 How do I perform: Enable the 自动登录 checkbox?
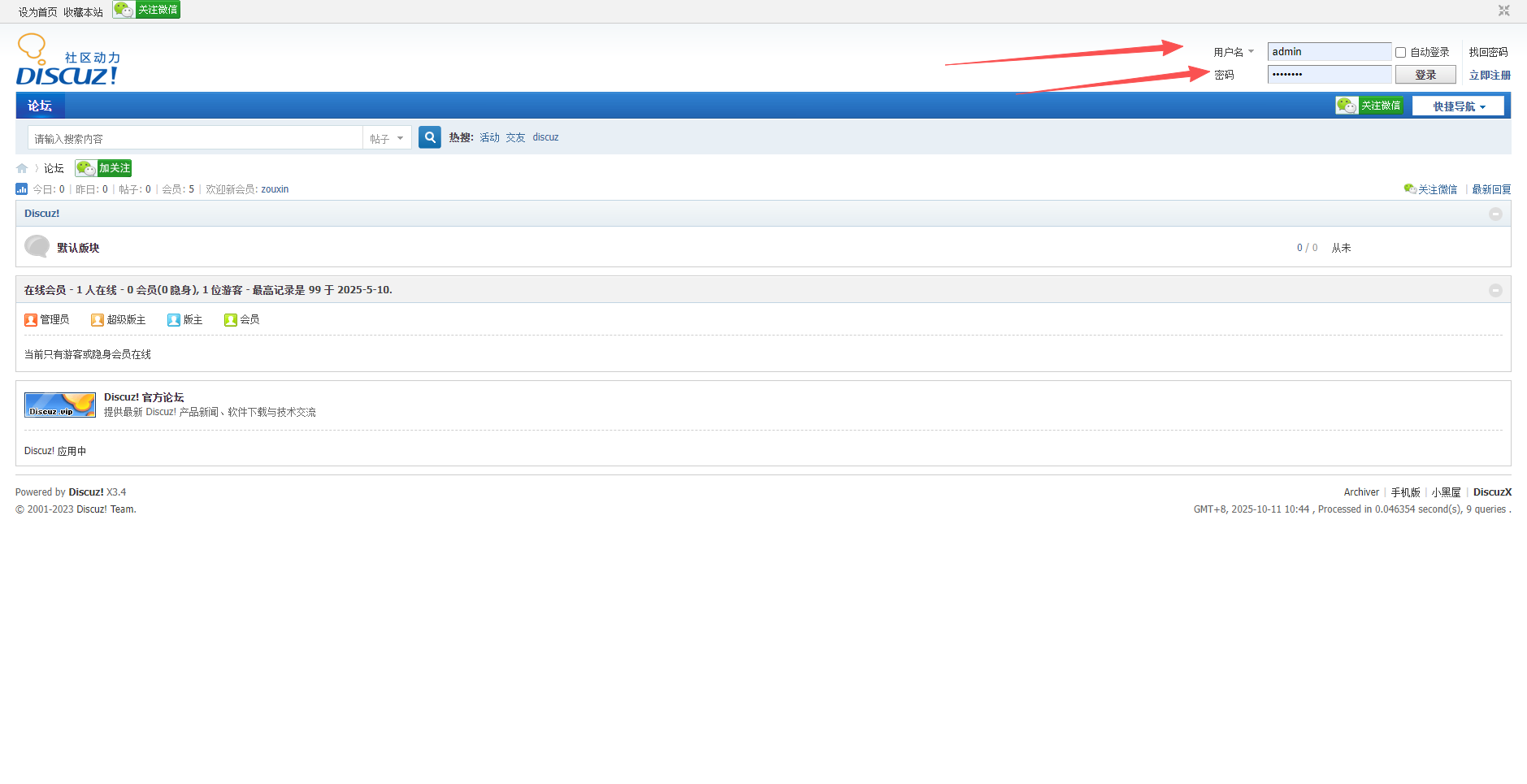[1400, 52]
